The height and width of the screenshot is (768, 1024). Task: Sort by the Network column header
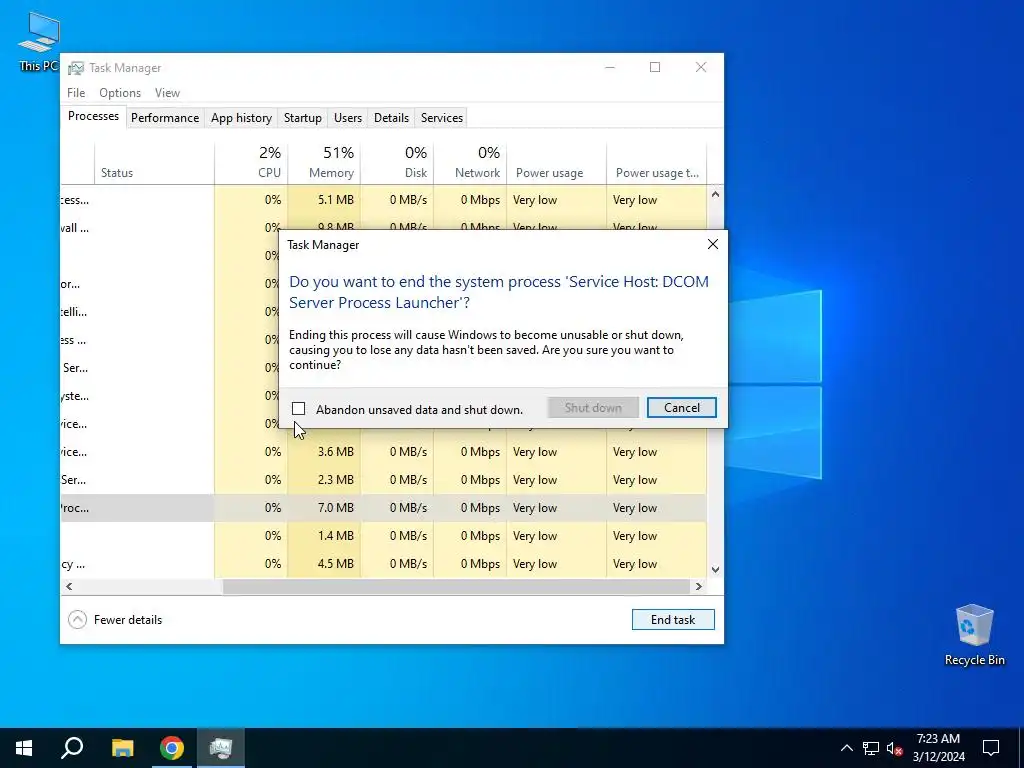[470, 163]
